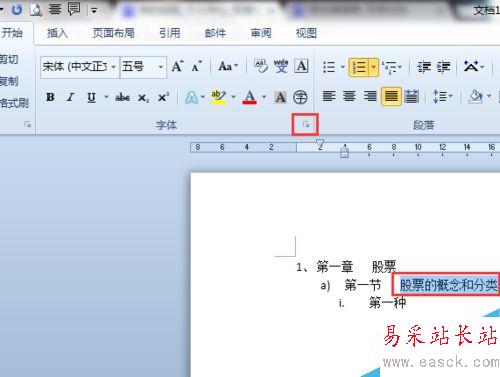
Task: Switch to the 插入 tab
Action: pyautogui.click(x=57, y=33)
